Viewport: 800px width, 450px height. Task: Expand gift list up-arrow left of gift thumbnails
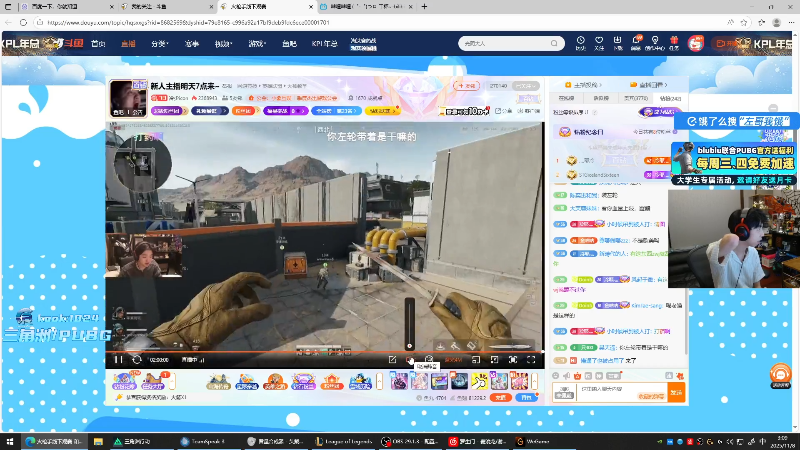[379, 381]
